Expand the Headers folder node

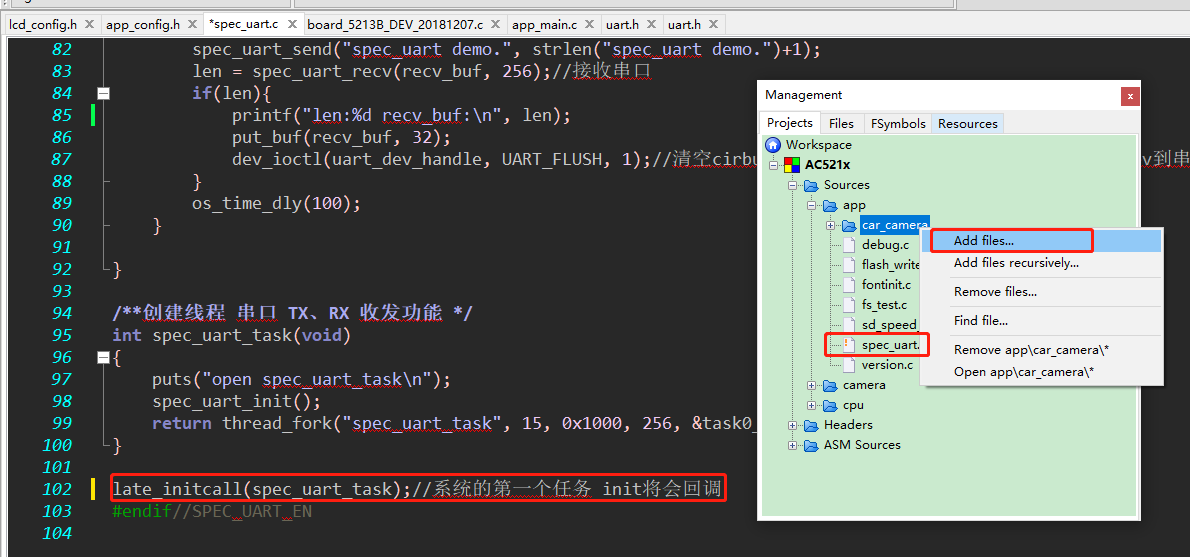792,425
